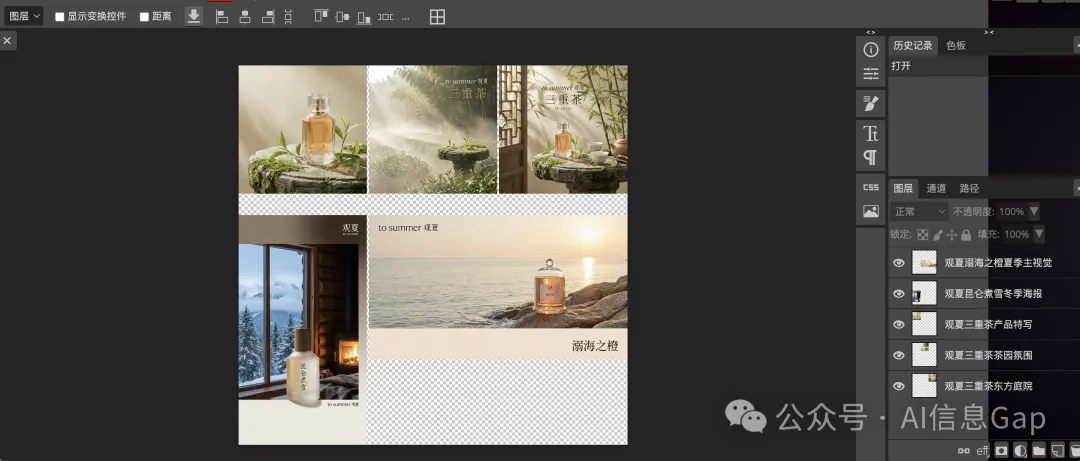Click the 观夏溺海之橙夏季主视觉 layer thumbnail
The height and width of the screenshot is (461, 1080).
pos(924,263)
